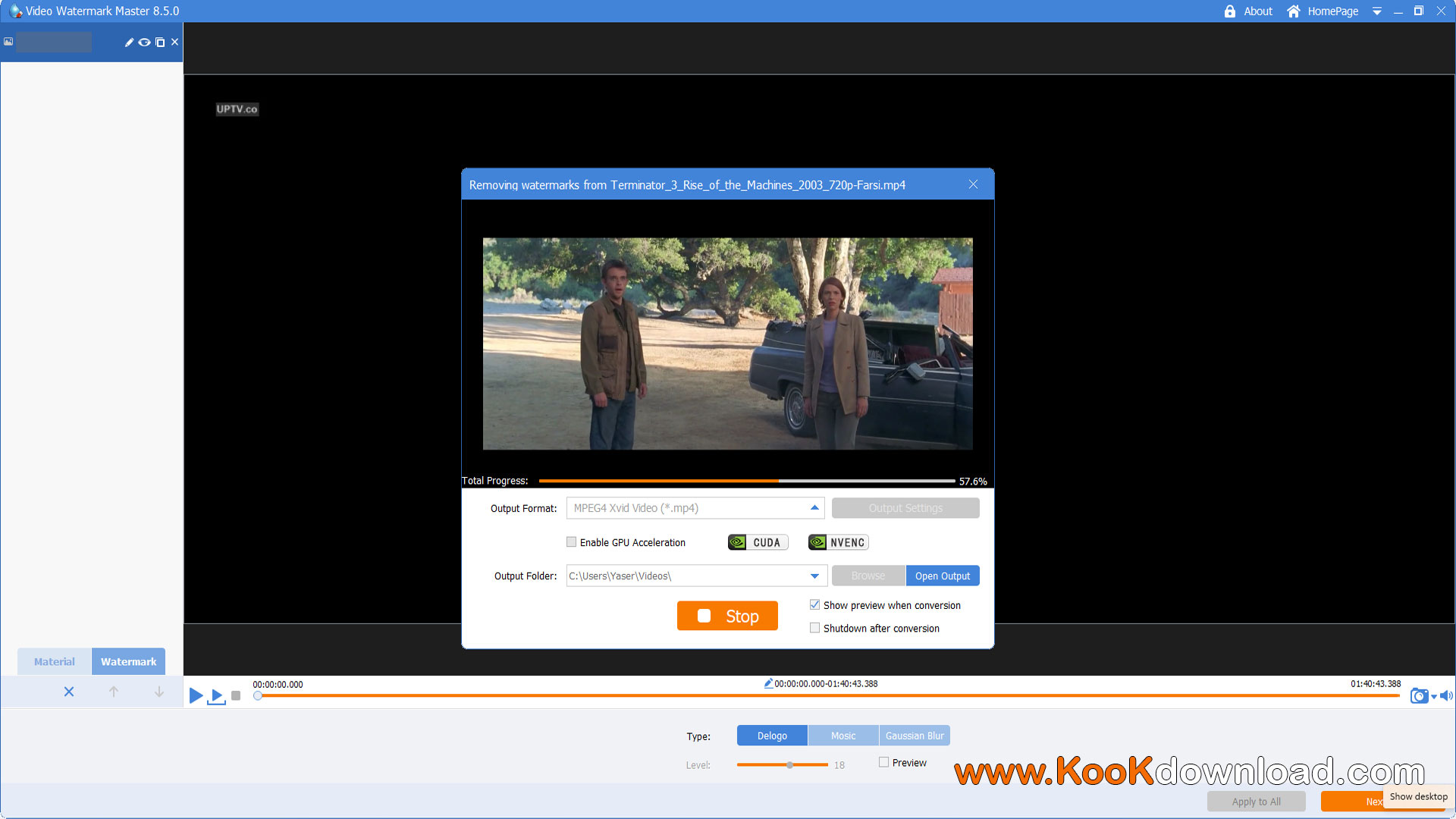Toggle the Preview checkbox near Level
The image size is (1456, 819).
[883, 762]
